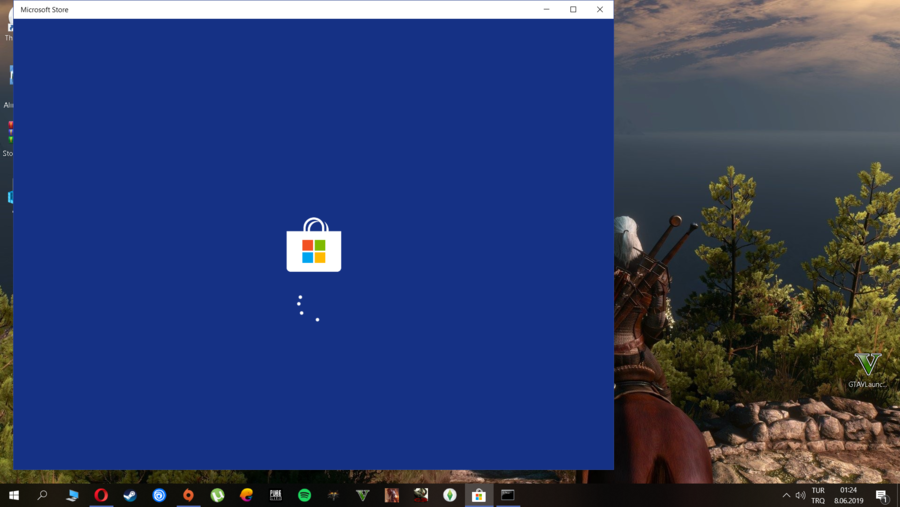This screenshot has height=507, width=900.
Task: Close the Microsoft Store window
Action: click(600, 9)
